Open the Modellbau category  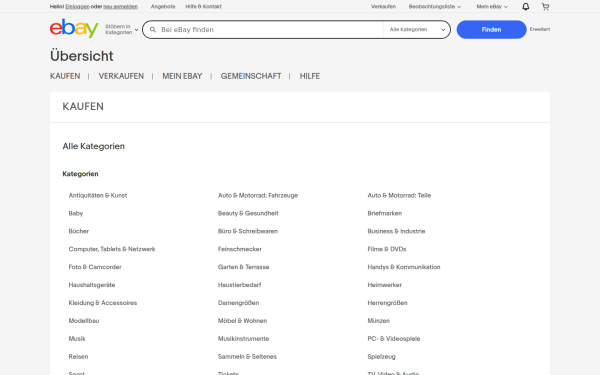tap(84, 321)
